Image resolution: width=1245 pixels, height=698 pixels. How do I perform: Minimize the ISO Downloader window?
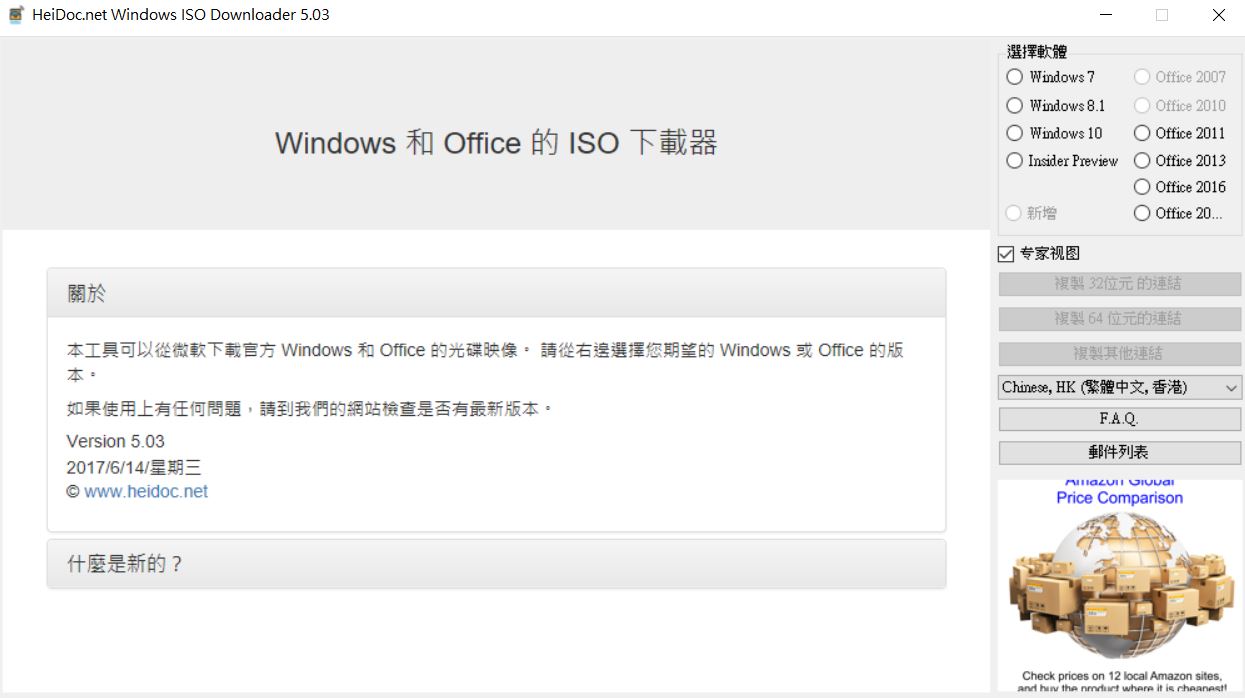1105,15
